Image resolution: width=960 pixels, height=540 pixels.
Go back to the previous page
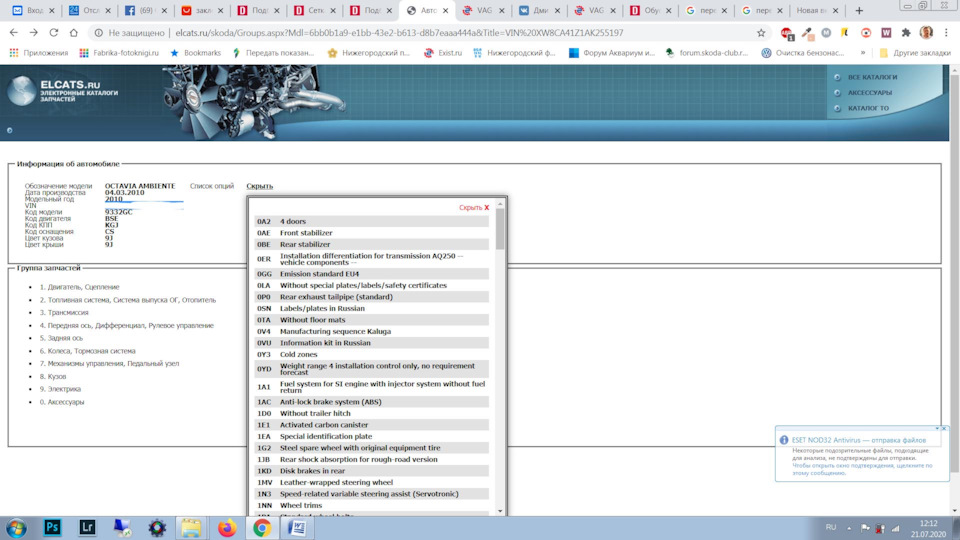[x=13, y=32]
